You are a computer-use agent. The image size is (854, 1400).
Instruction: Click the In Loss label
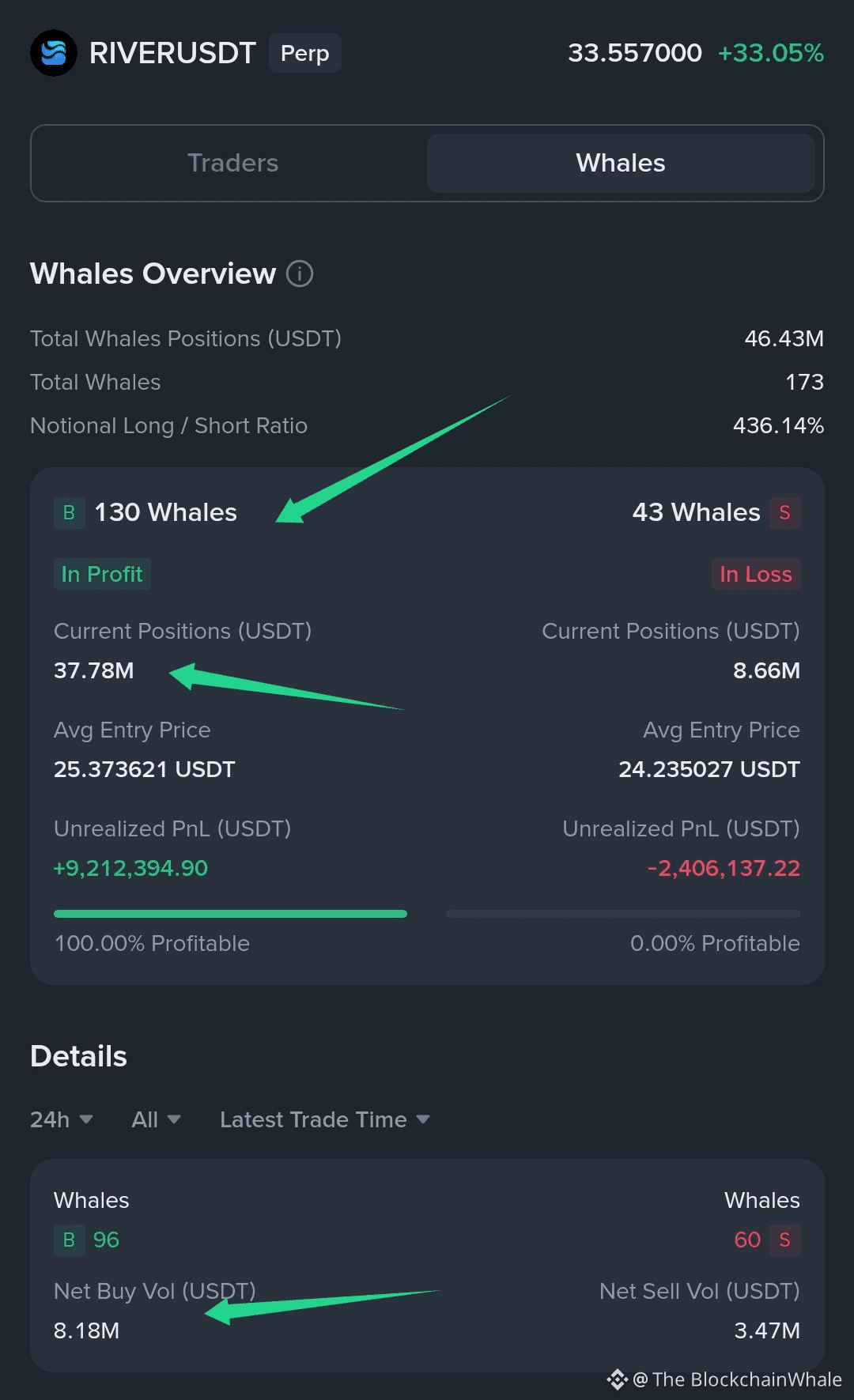[x=755, y=574]
